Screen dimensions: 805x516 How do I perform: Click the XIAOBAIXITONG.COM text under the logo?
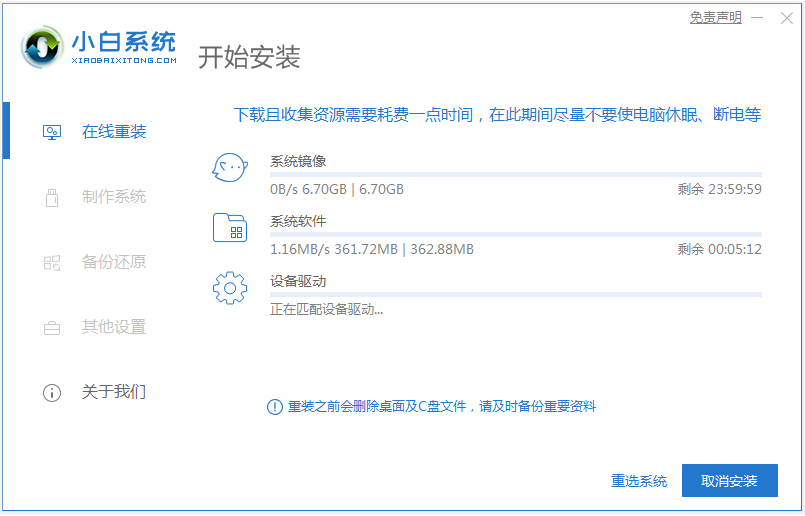pos(124,61)
